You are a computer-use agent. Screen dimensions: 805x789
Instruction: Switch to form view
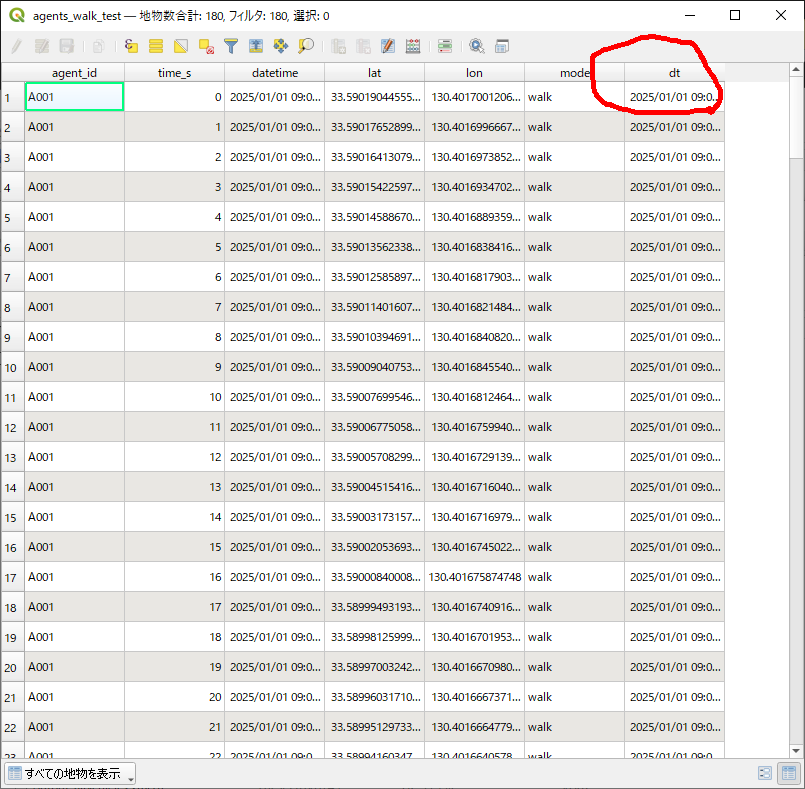(x=765, y=773)
